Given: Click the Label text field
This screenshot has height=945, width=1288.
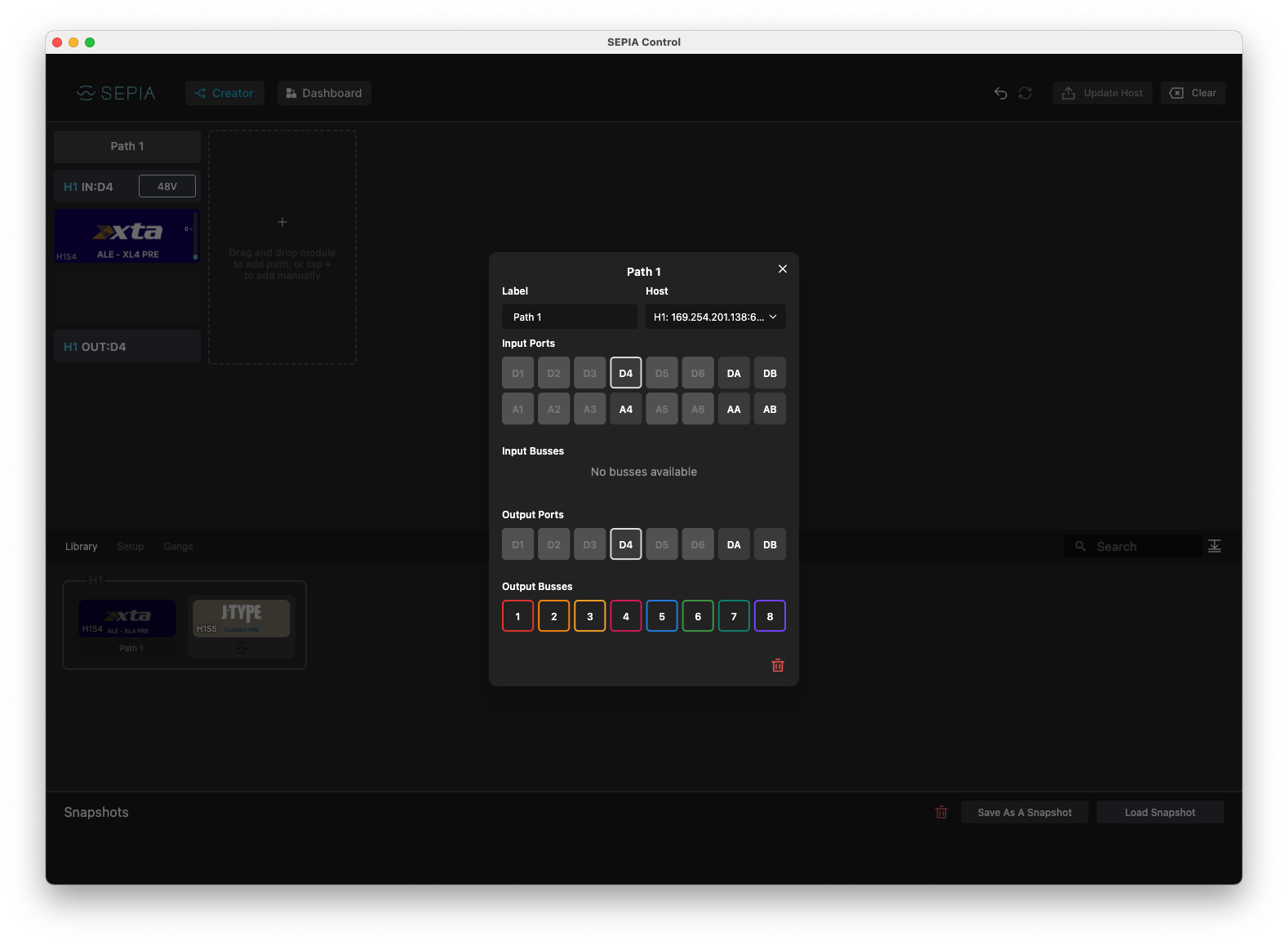Looking at the screenshot, I should click(x=569, y=317).
